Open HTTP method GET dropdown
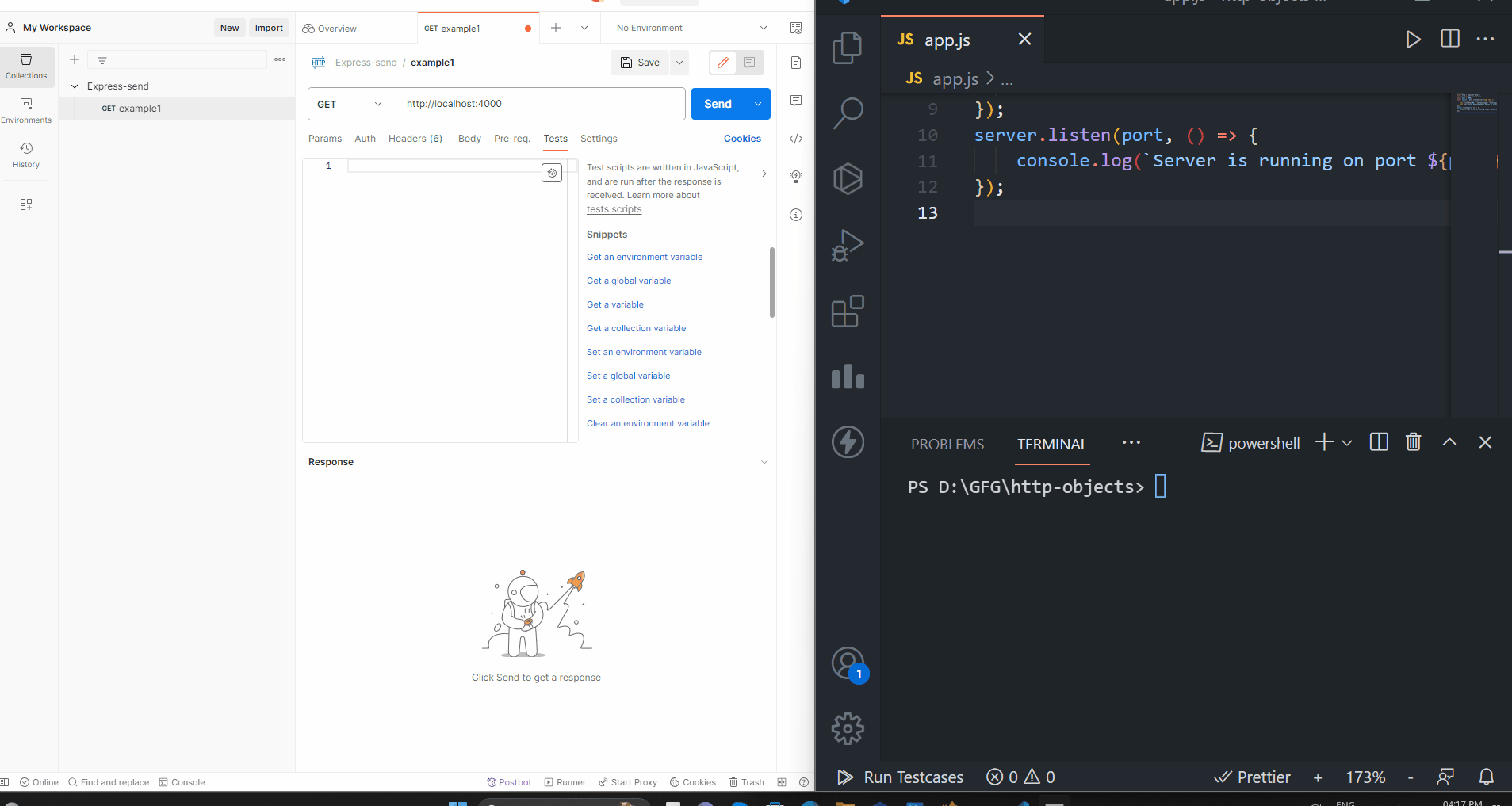1512x806 pixels. pos(351,104)
